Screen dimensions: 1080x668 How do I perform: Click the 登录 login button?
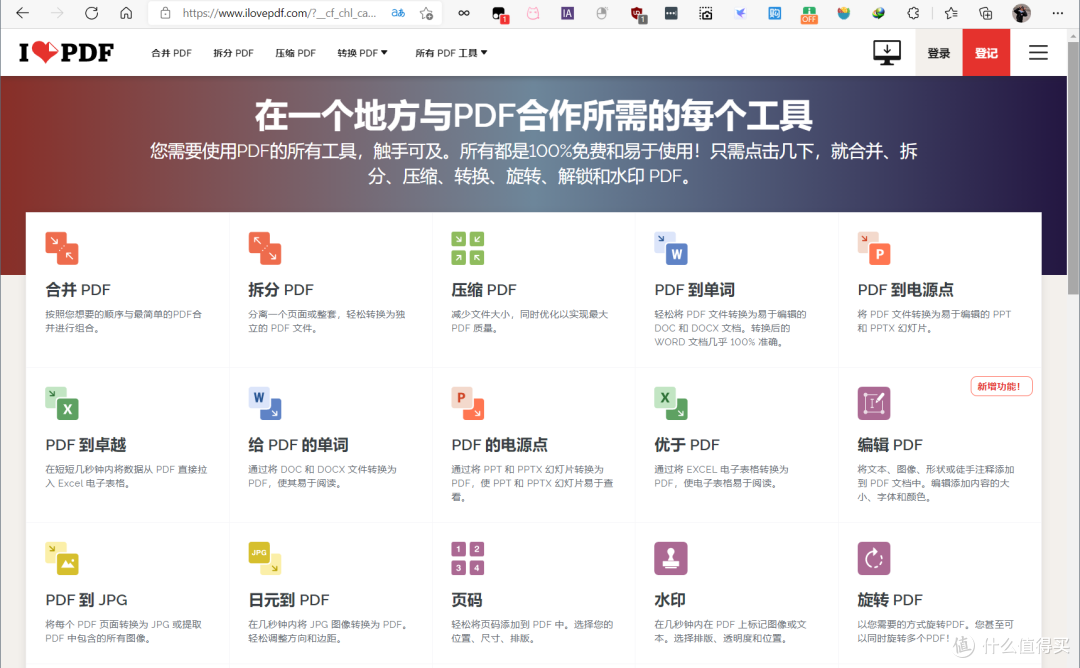point(939,53)
